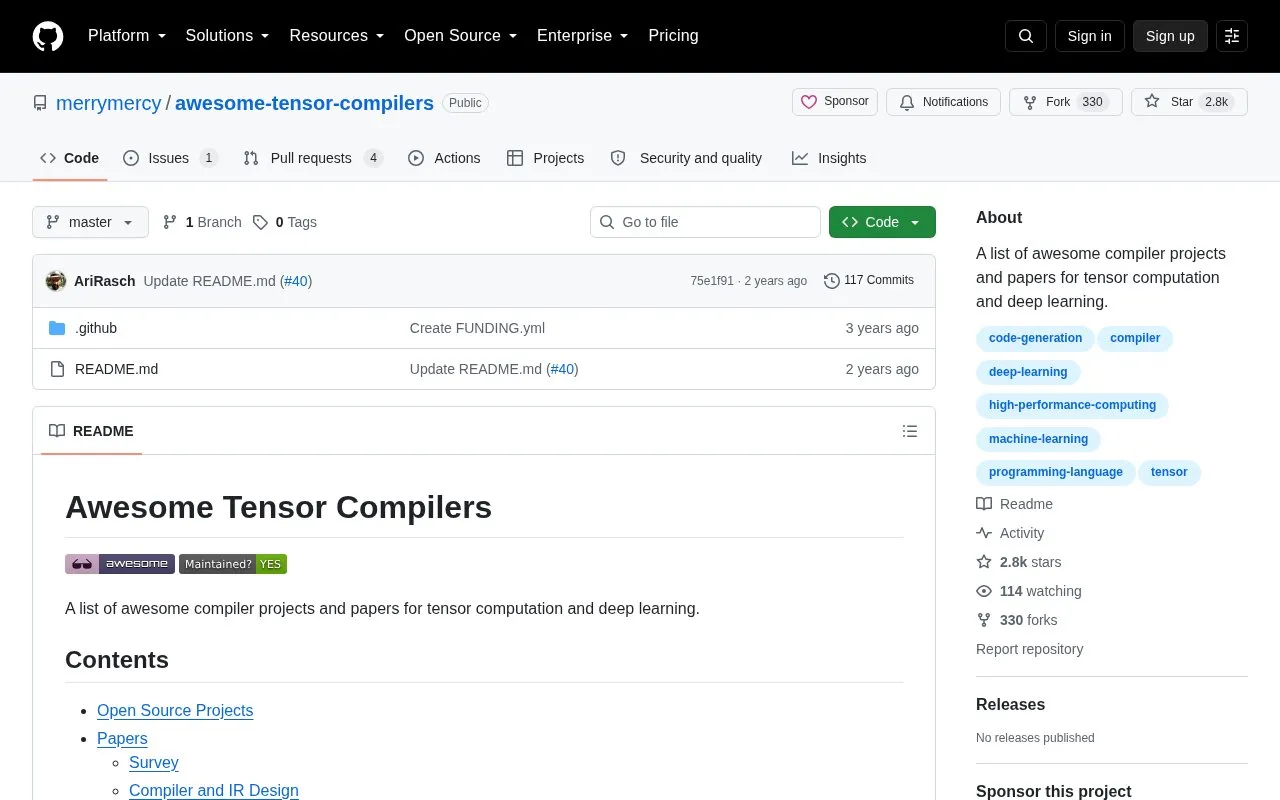Click the Sign up button

click(x=1170, y=36)
